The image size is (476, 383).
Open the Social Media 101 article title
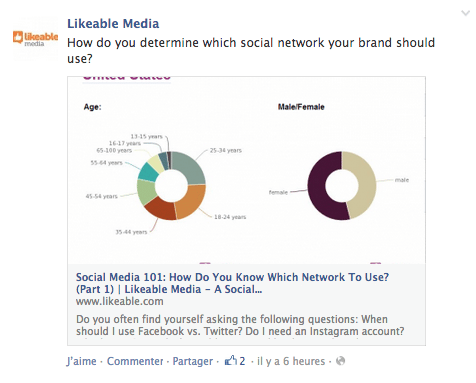[x=232, y=283]
